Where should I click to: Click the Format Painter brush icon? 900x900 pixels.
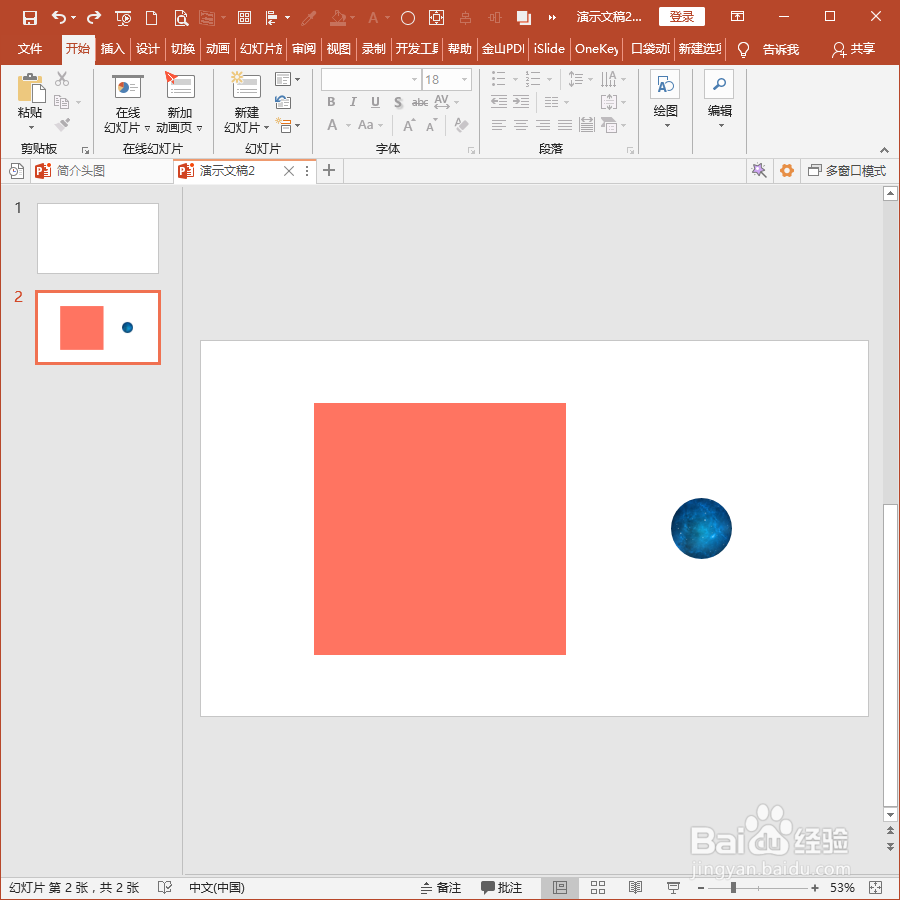(62, 124)
